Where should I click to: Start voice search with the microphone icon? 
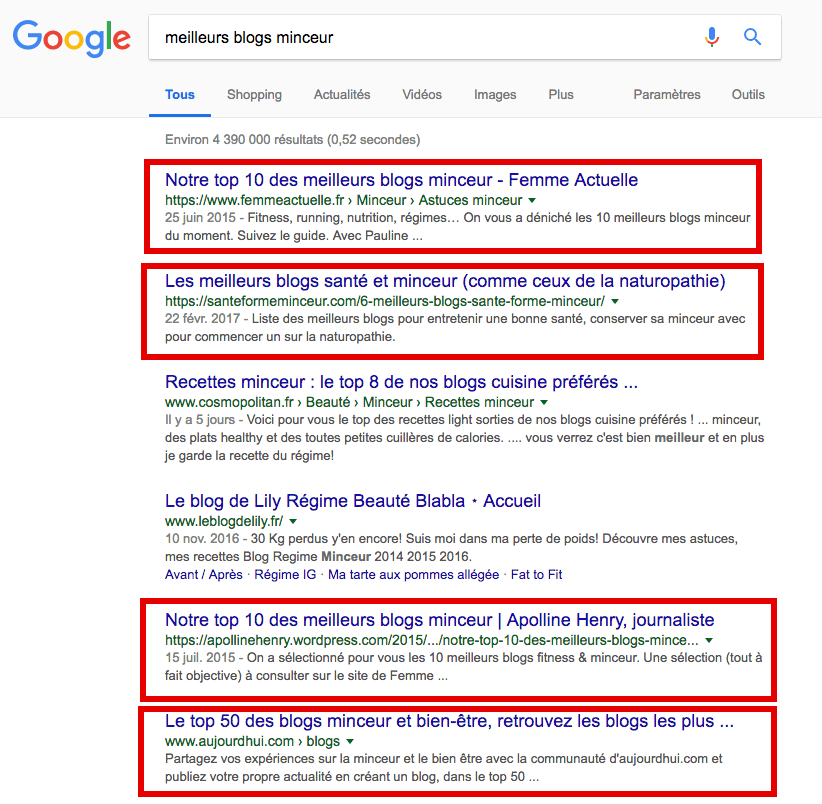coord(712,37)
